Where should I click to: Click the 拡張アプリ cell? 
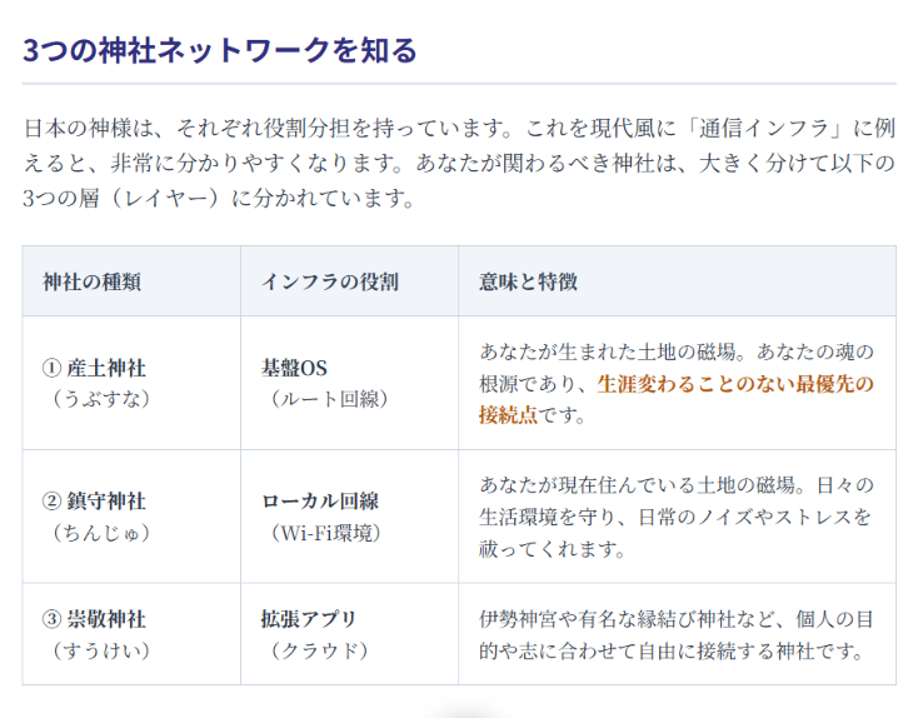coord(350,634)
